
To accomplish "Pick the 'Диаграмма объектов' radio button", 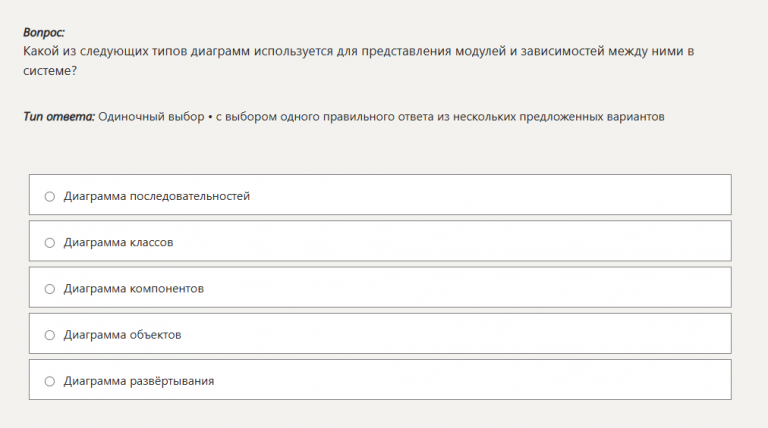I will (x=49, y=335).
